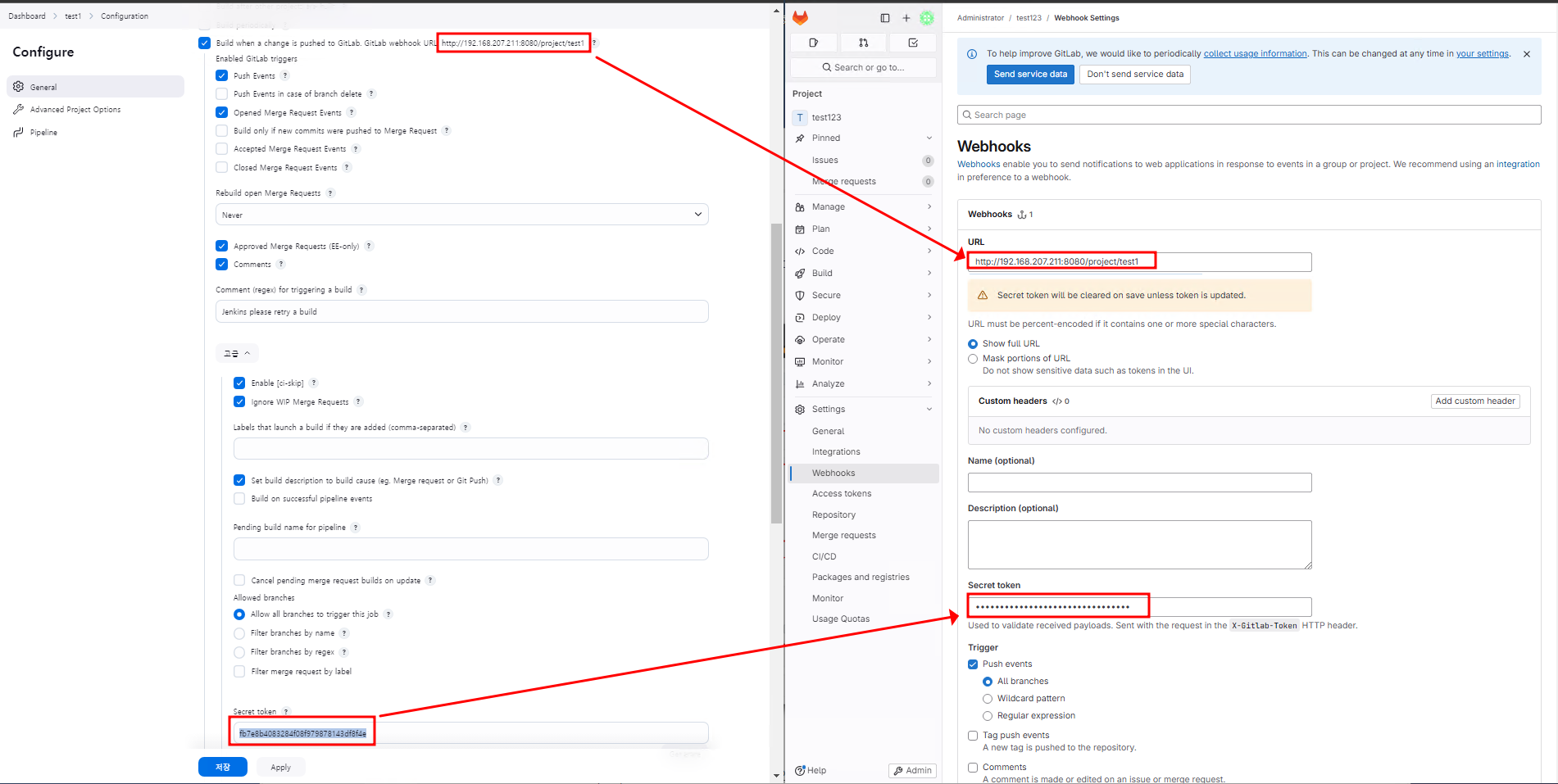The height and width of the screenshot is (784, 1558).
Task: Enable Push Events in case of branch delete
Action: point(221,94)
